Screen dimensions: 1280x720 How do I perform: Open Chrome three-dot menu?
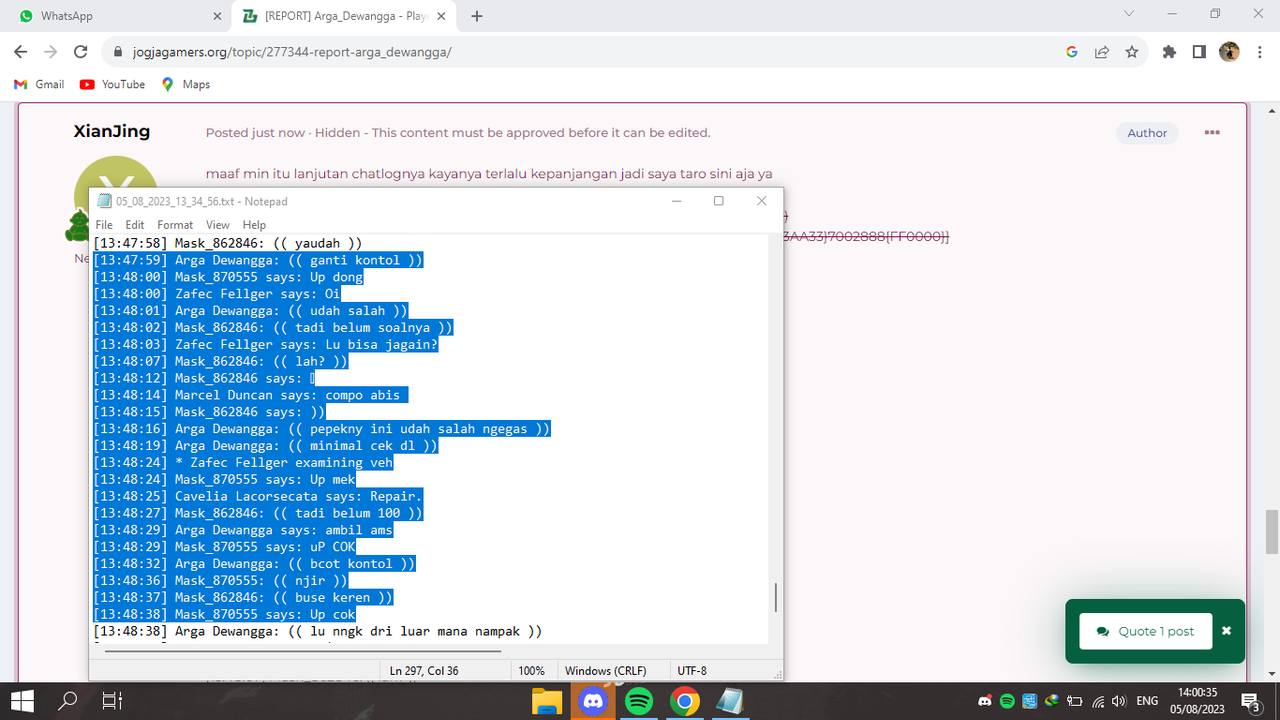tap(1259, 52)
